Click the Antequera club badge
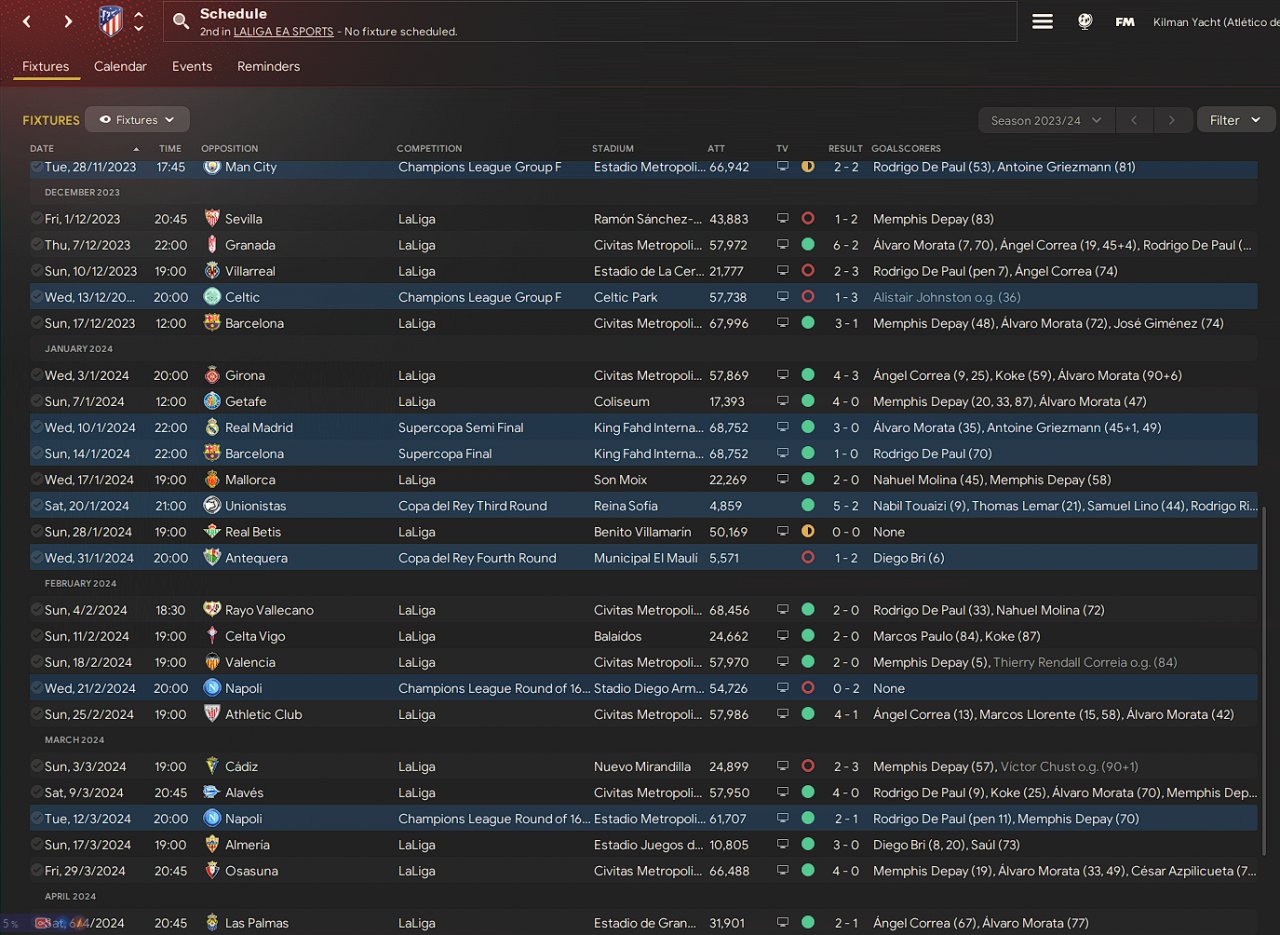The width and height of the screenshot is (1280, 935). (x=212, y=558)
